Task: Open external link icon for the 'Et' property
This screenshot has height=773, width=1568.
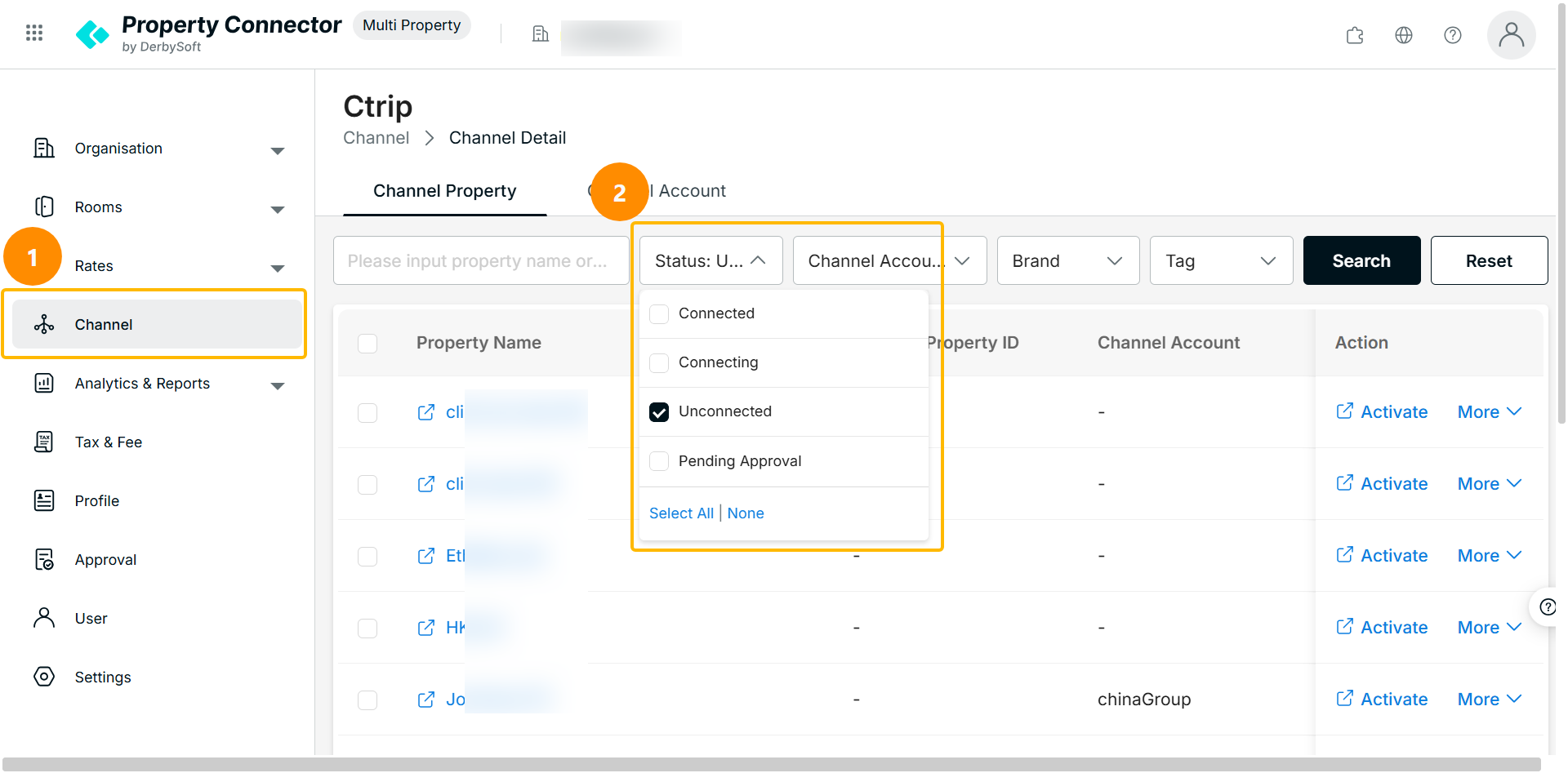Action: coord(426,556)
